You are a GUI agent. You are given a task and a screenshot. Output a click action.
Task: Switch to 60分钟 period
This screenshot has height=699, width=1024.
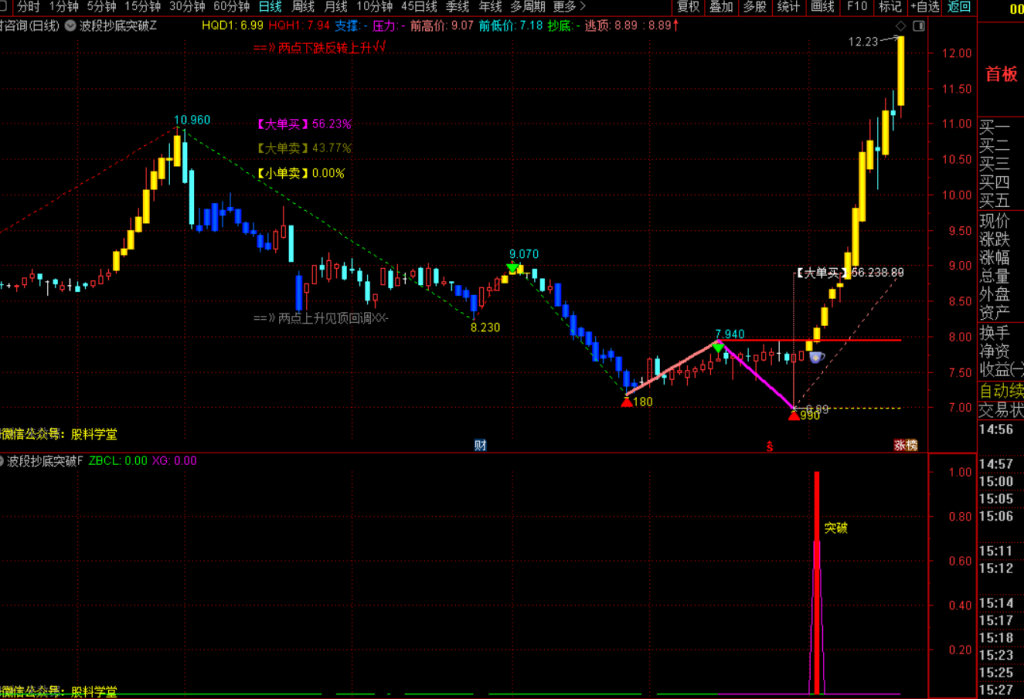pos(231,7)
